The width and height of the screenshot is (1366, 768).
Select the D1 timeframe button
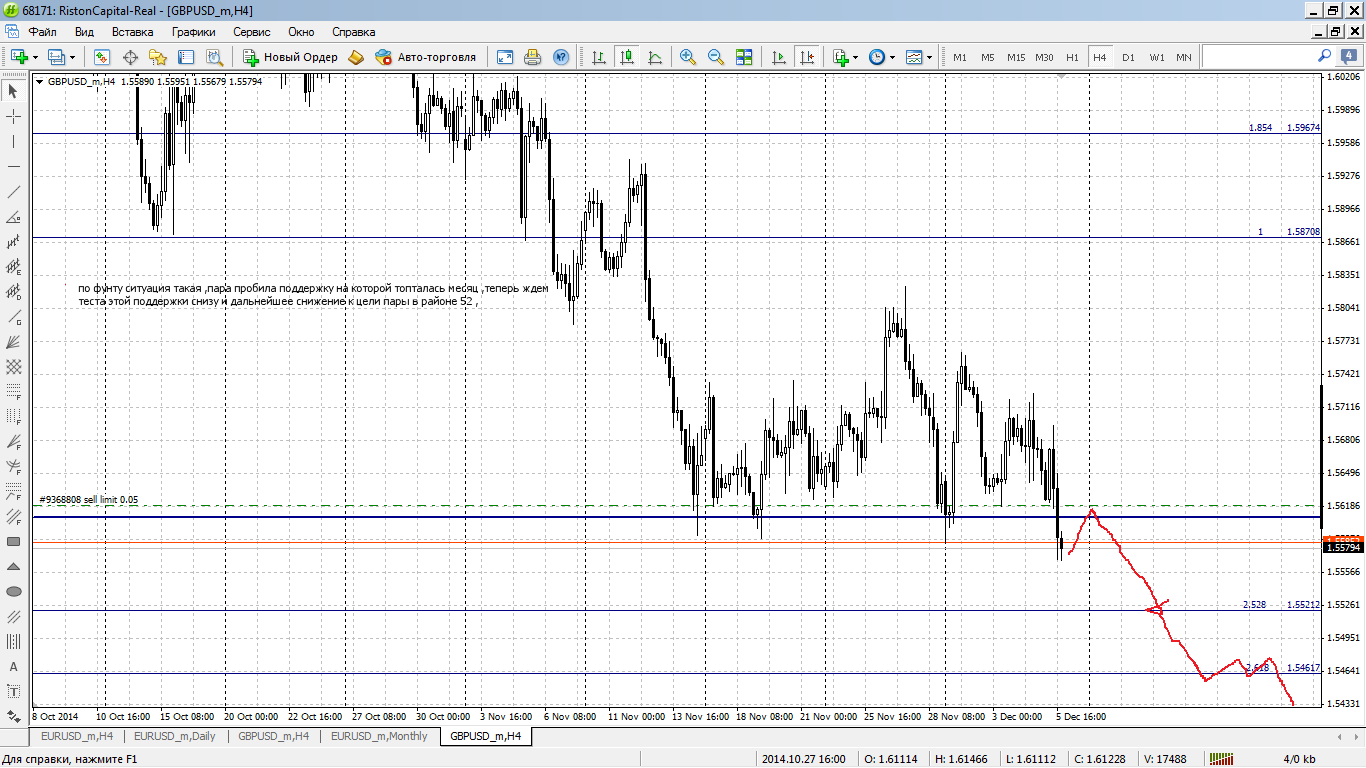(x=1128, y=57)
